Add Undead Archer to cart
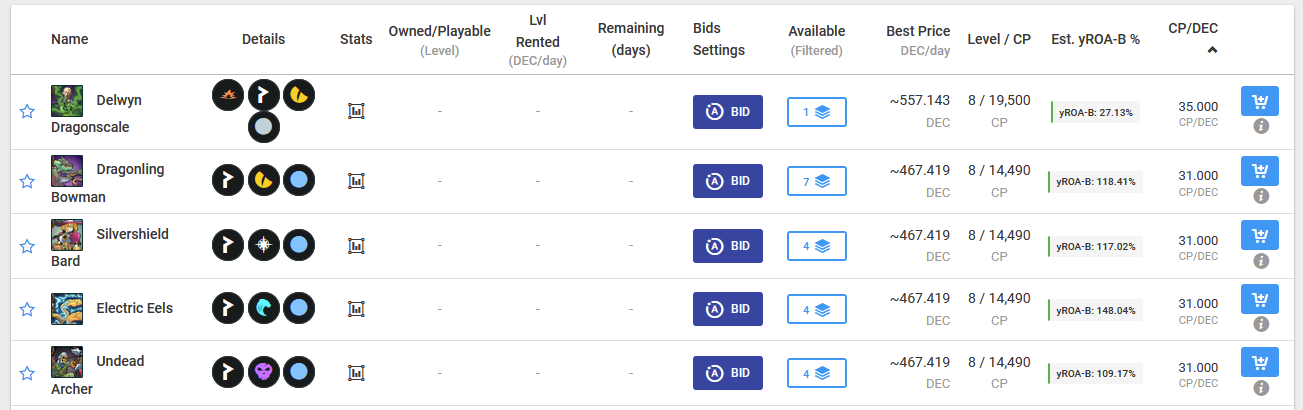This screenshot has width=1303, height=410. pos(1260,362)
